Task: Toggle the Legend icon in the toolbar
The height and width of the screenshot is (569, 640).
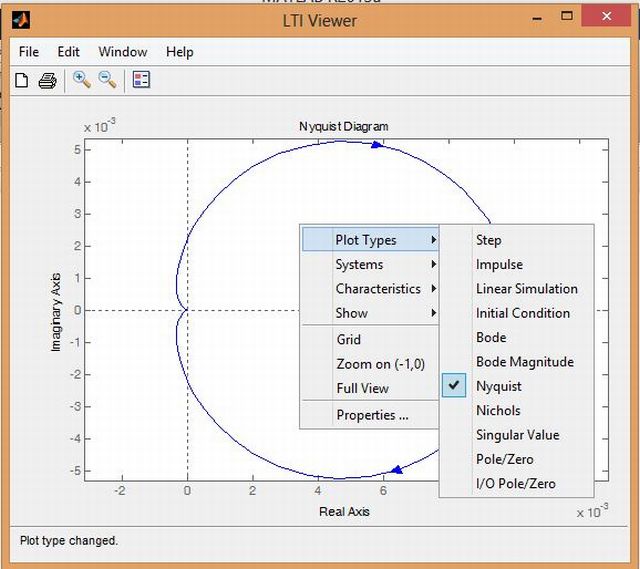Action: [141, 80]
